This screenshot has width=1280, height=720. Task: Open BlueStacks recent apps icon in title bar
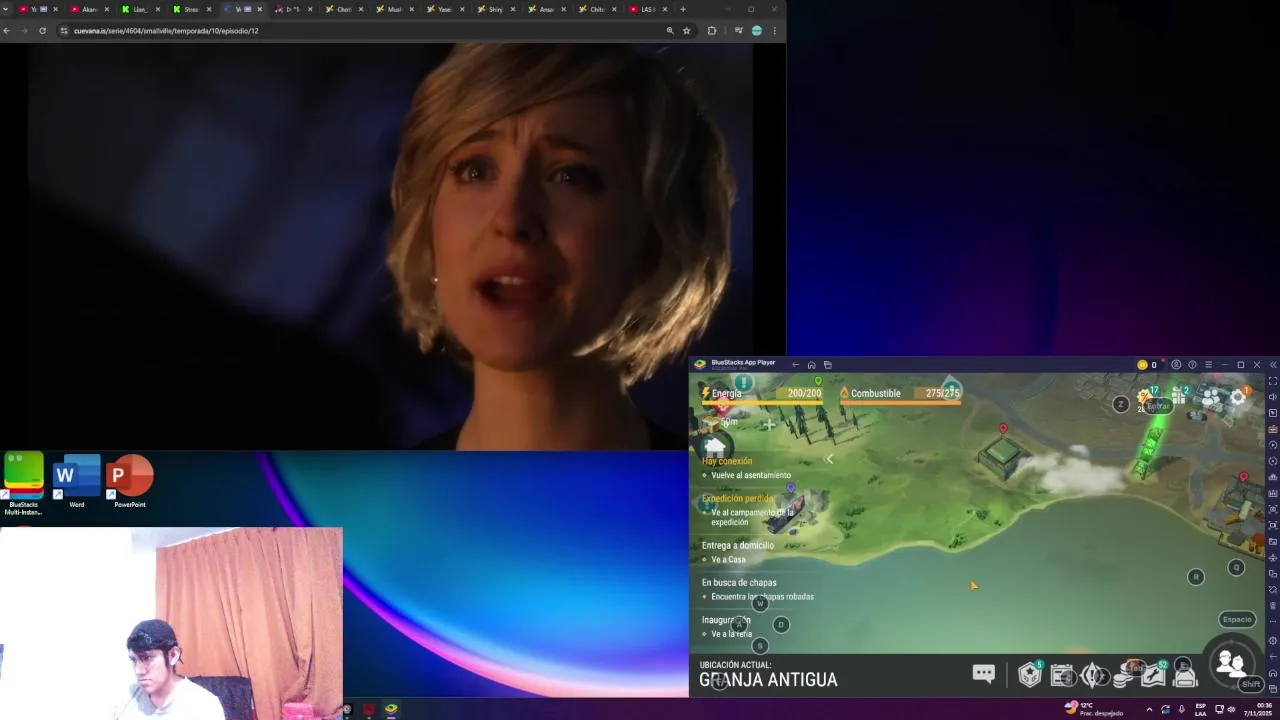tap(827, 365)
